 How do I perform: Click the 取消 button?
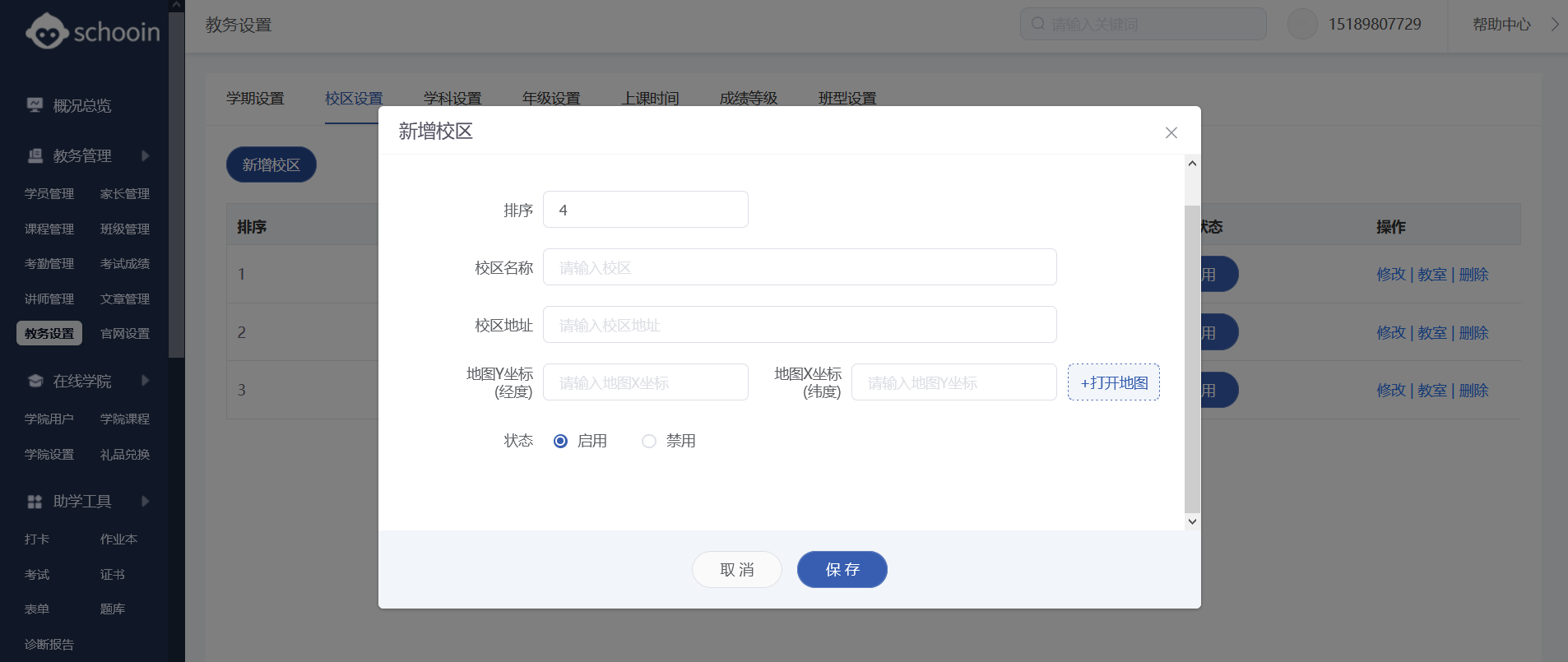pos(737,569)
